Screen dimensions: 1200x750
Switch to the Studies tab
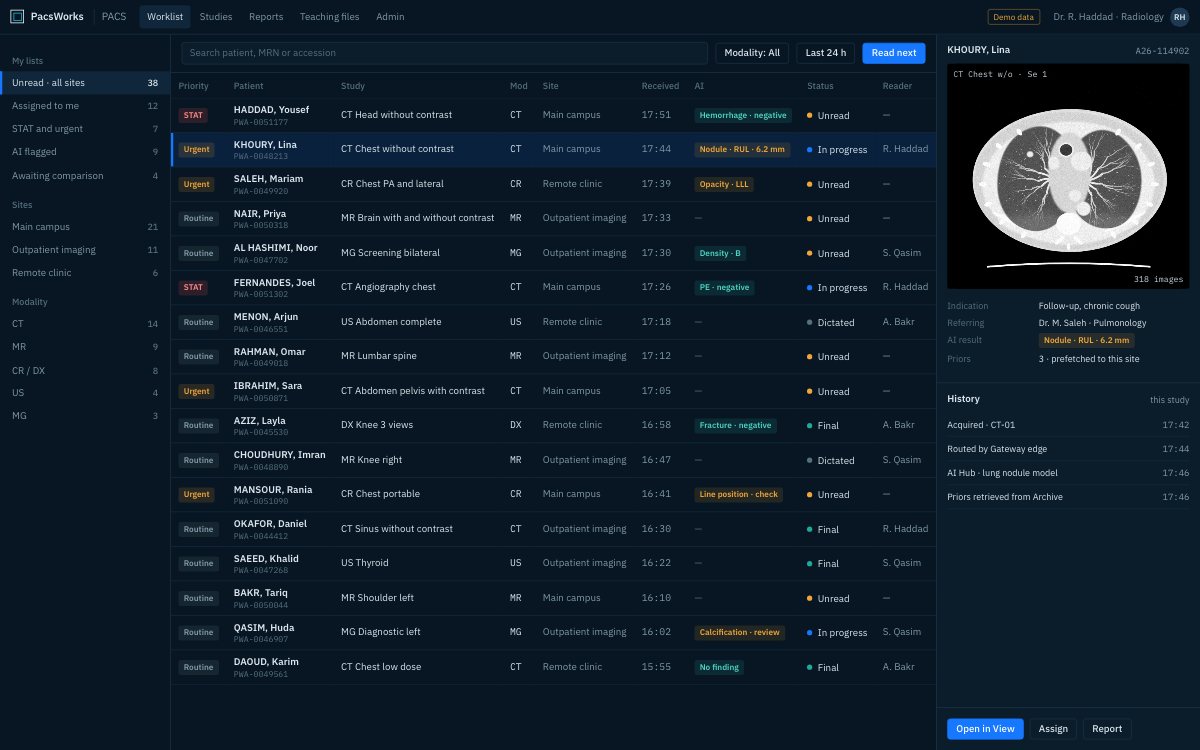pyautogui.click(x=216, y=16)
